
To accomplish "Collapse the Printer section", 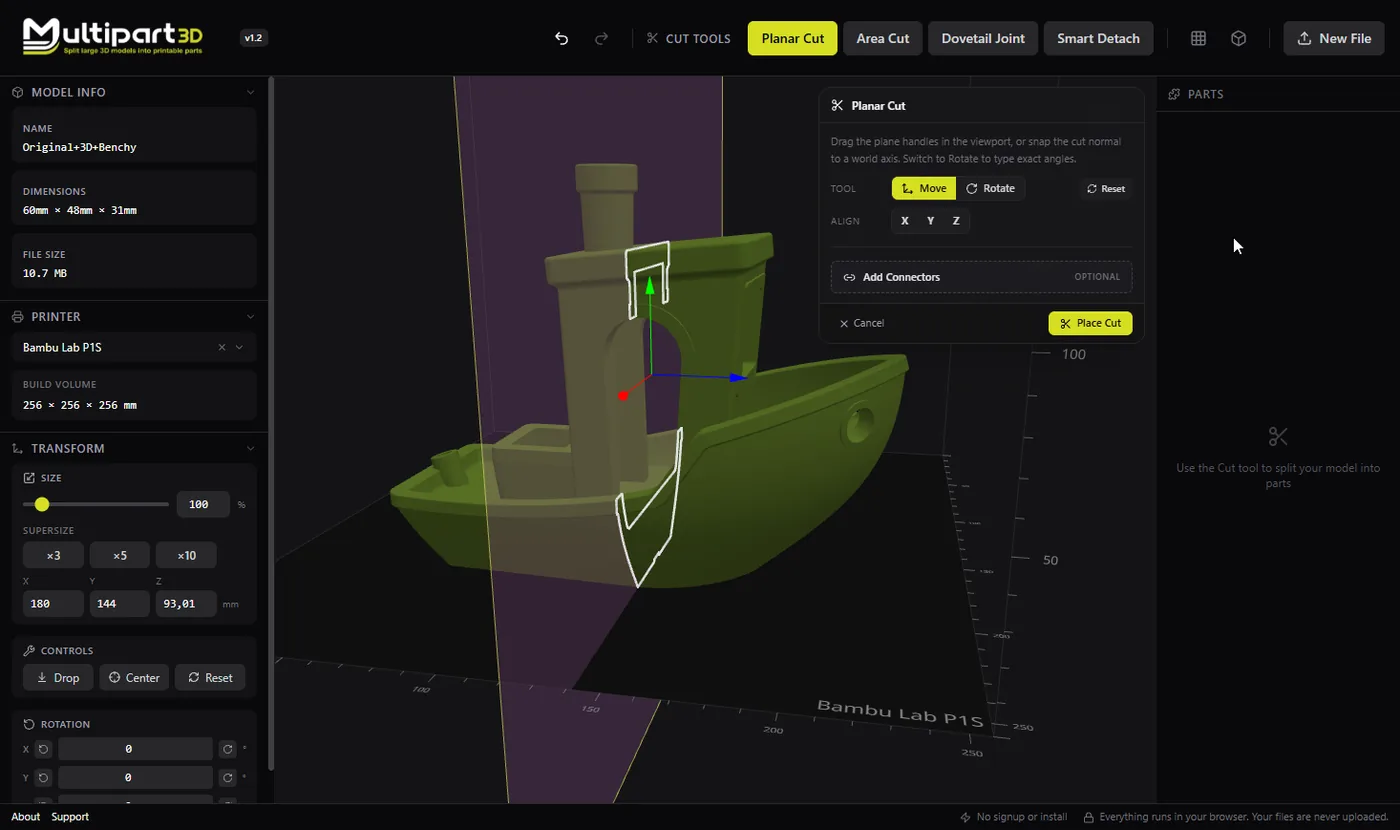I will pos(251,316).
